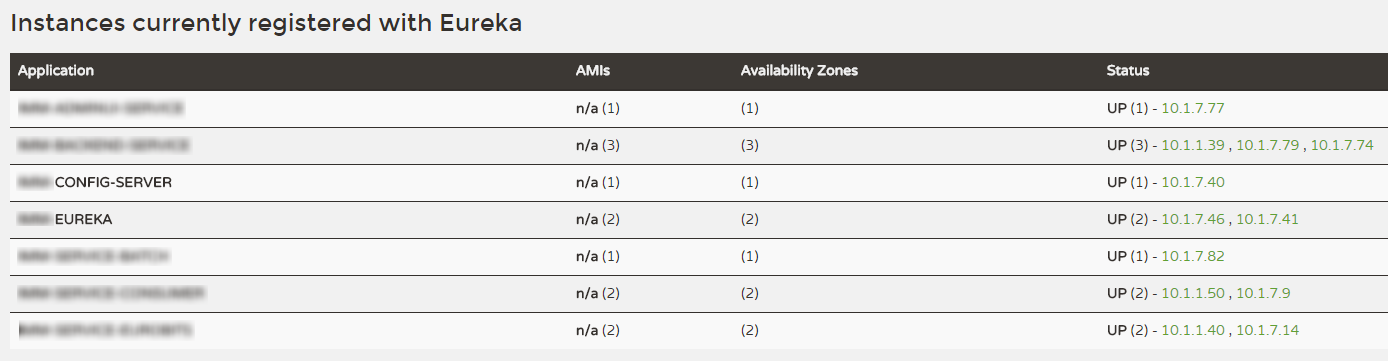Select the Availability Zones column header
Screen dimensions: 1388x361
point(799,71)
